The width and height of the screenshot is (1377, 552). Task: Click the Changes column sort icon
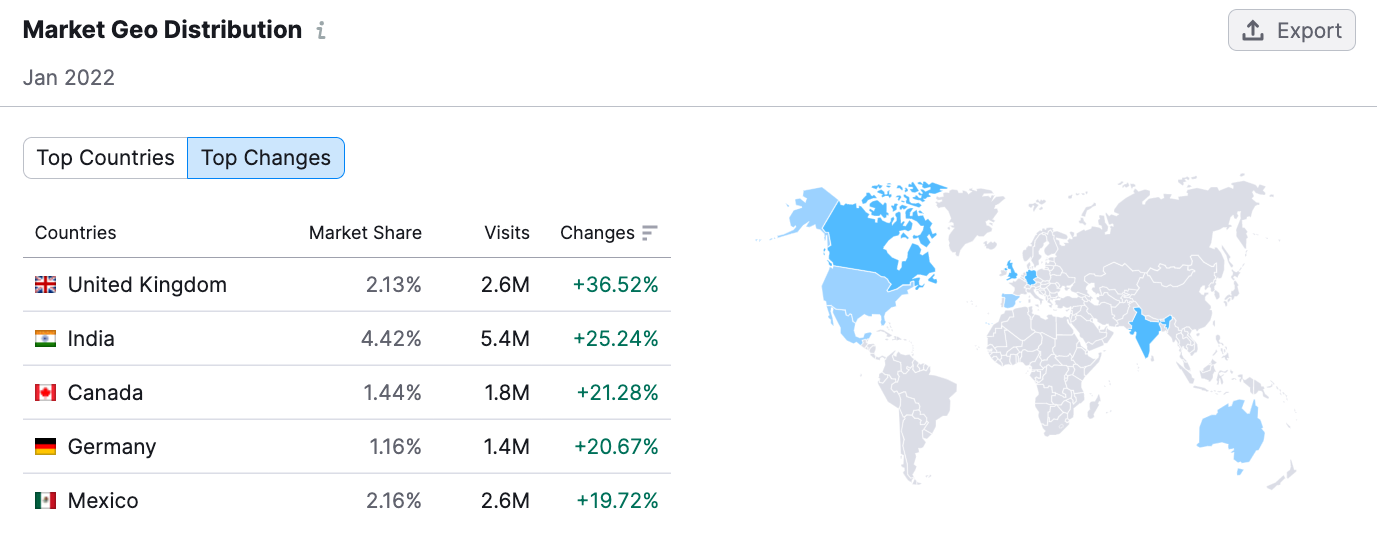click(650, 233)
